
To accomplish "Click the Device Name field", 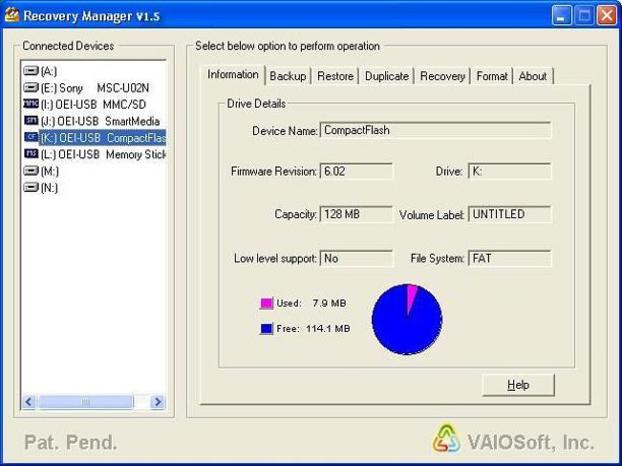I will (435, 130).
